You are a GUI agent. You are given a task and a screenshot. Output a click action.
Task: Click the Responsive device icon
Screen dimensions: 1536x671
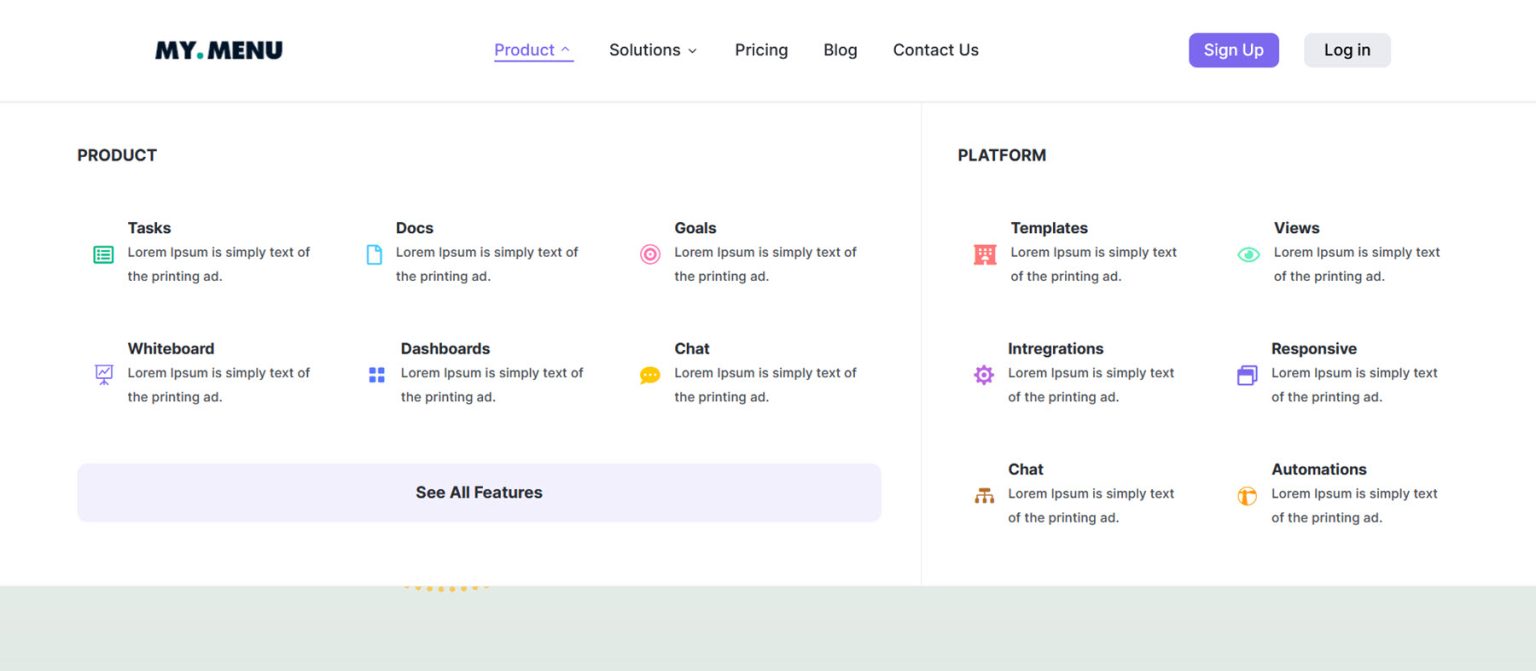(1247, 374)
